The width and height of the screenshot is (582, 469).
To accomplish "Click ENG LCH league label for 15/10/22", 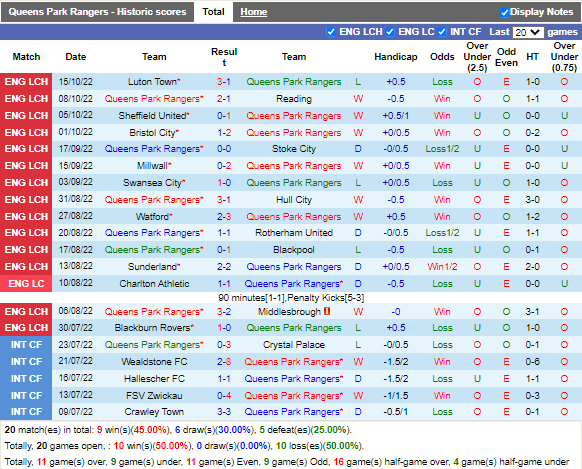I will 26,82.
